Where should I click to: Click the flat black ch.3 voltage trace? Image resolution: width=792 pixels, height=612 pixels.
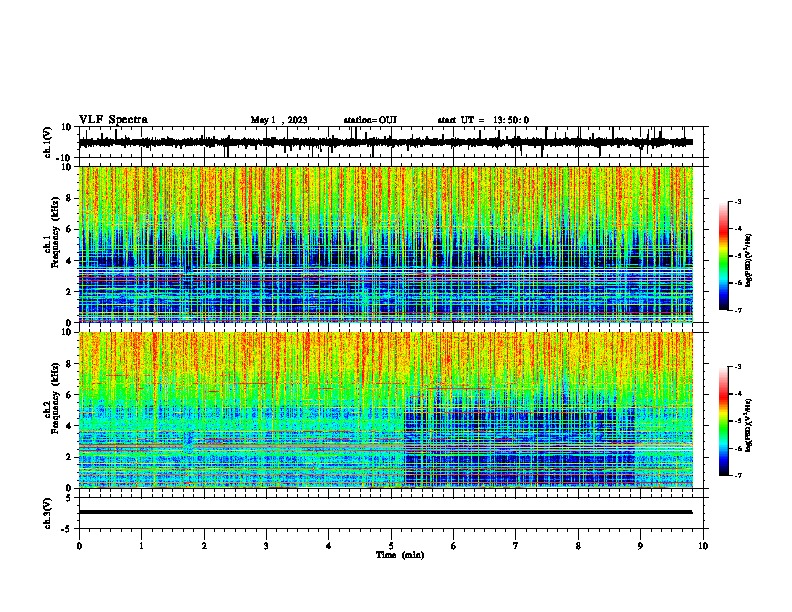[x=385, y=512]
